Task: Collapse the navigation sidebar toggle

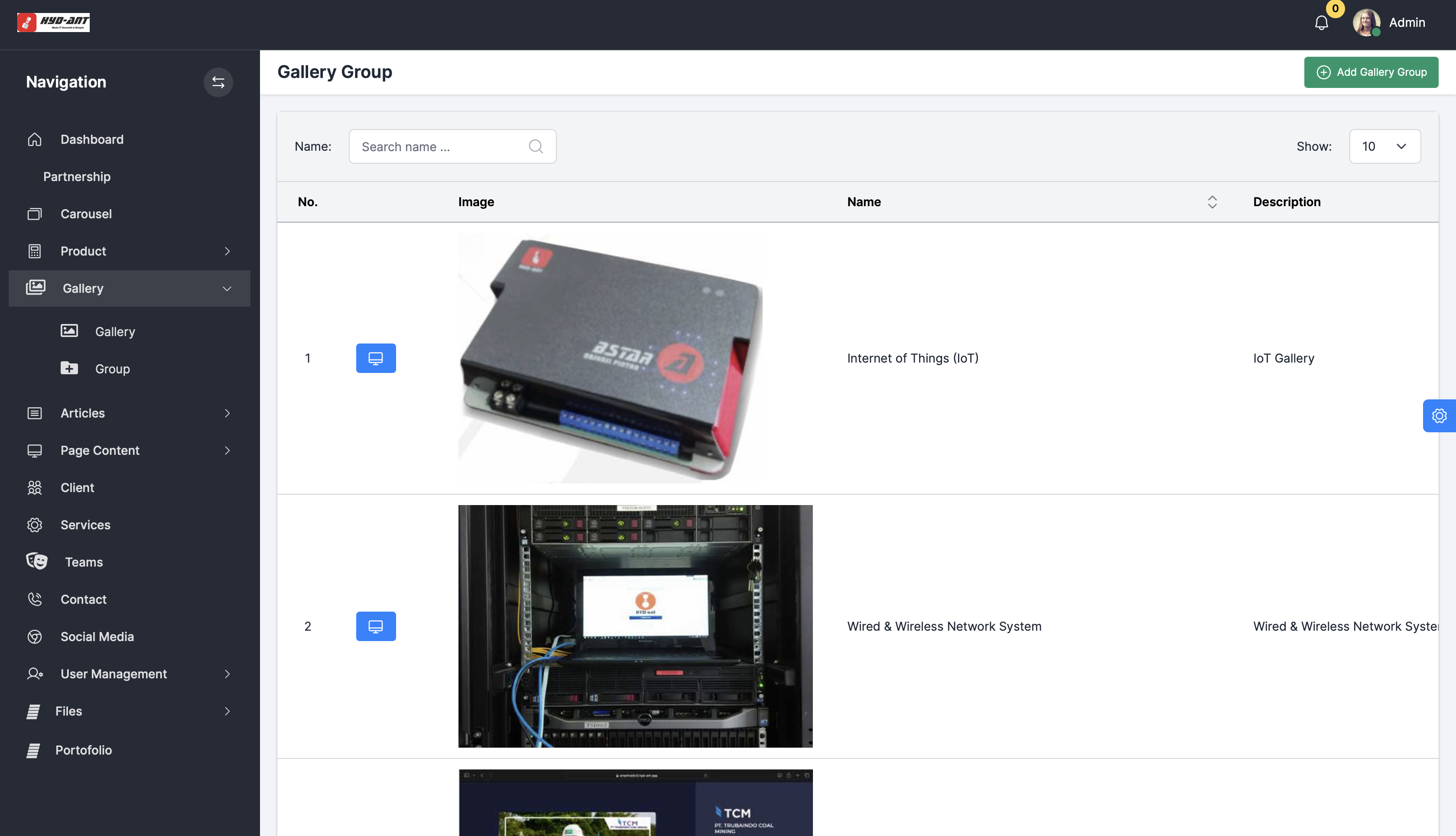Action: click(218, 82)
